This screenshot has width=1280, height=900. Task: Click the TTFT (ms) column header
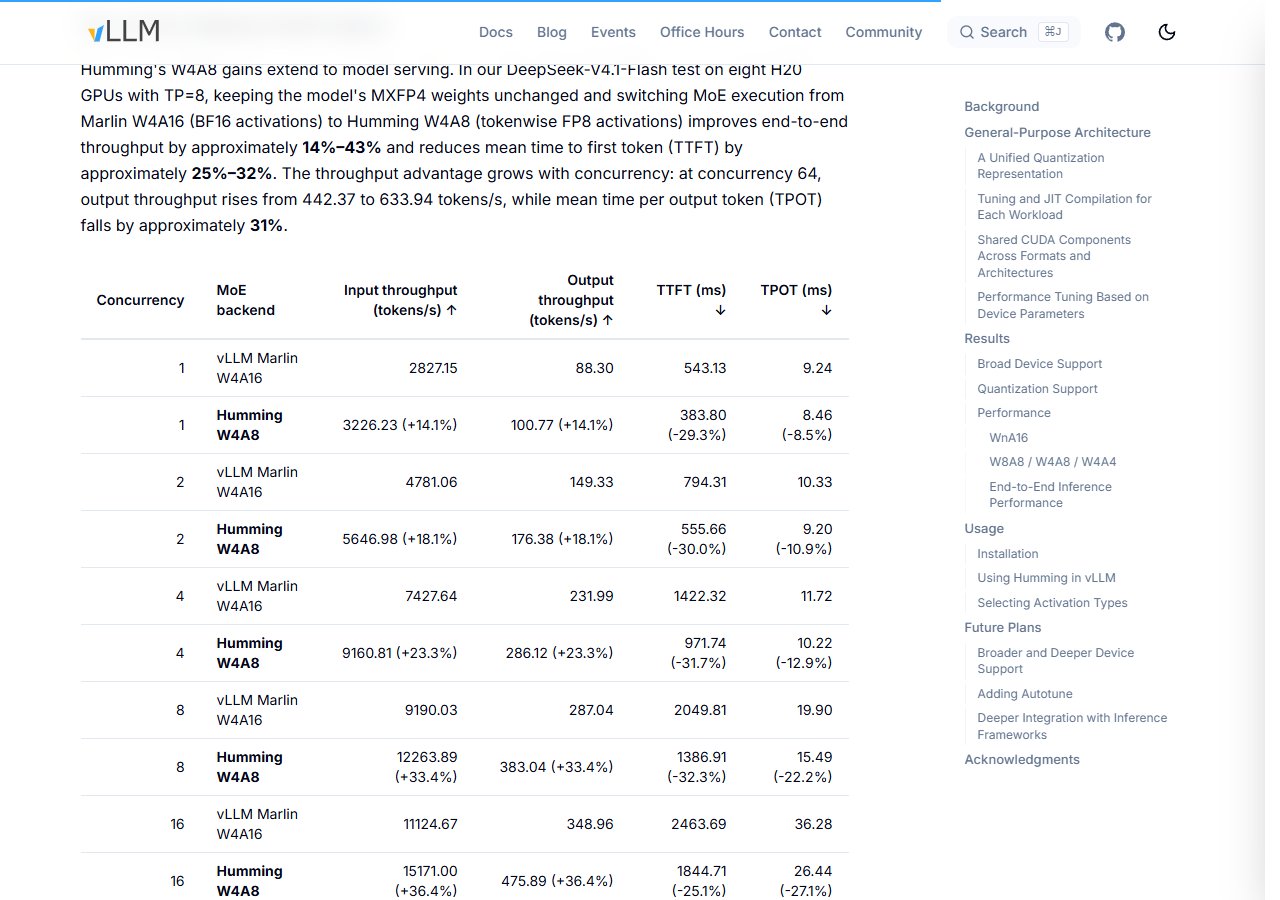click(692, 300)
